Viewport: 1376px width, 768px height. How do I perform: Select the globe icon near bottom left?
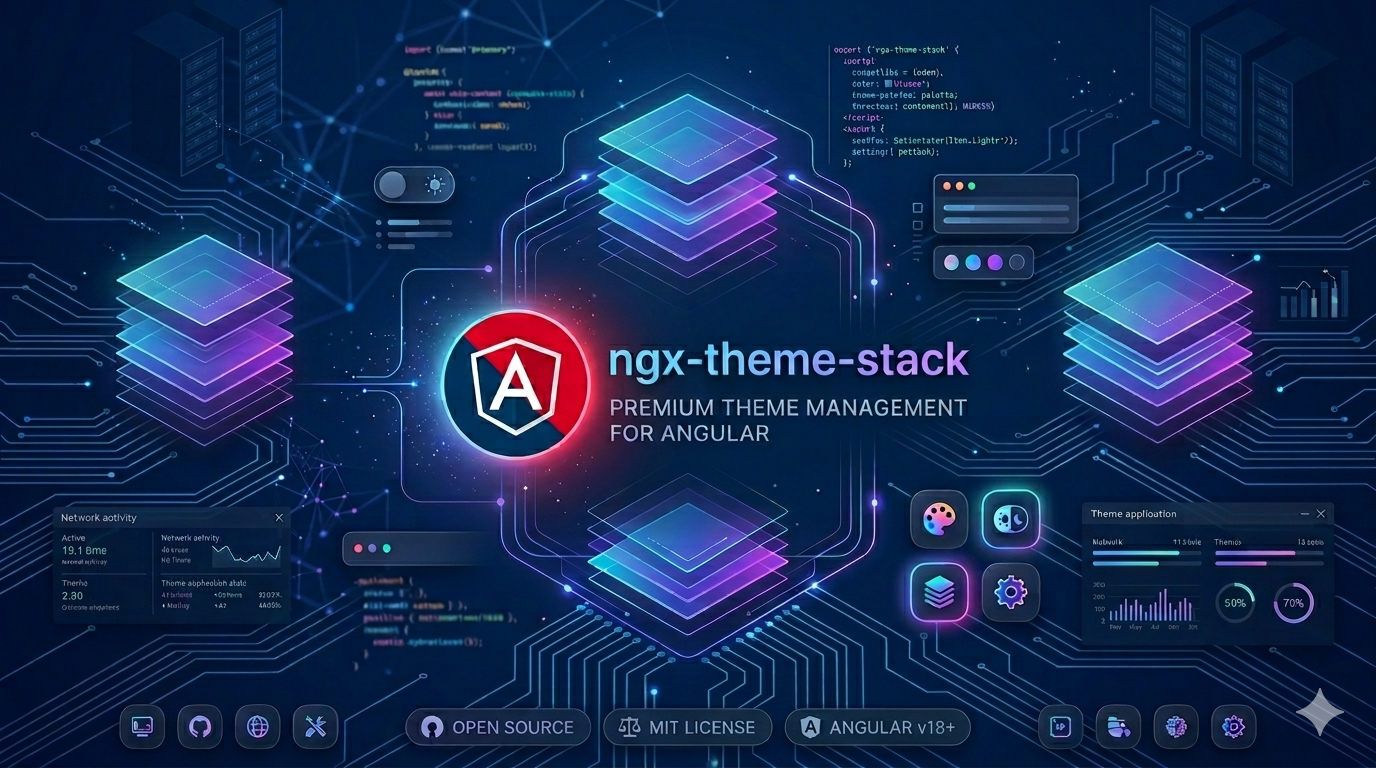257,727
